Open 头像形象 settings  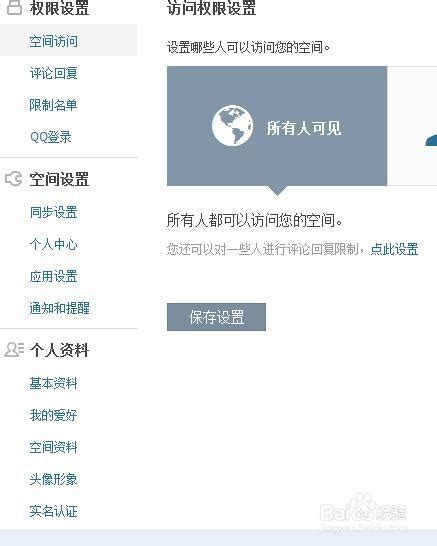53,479
